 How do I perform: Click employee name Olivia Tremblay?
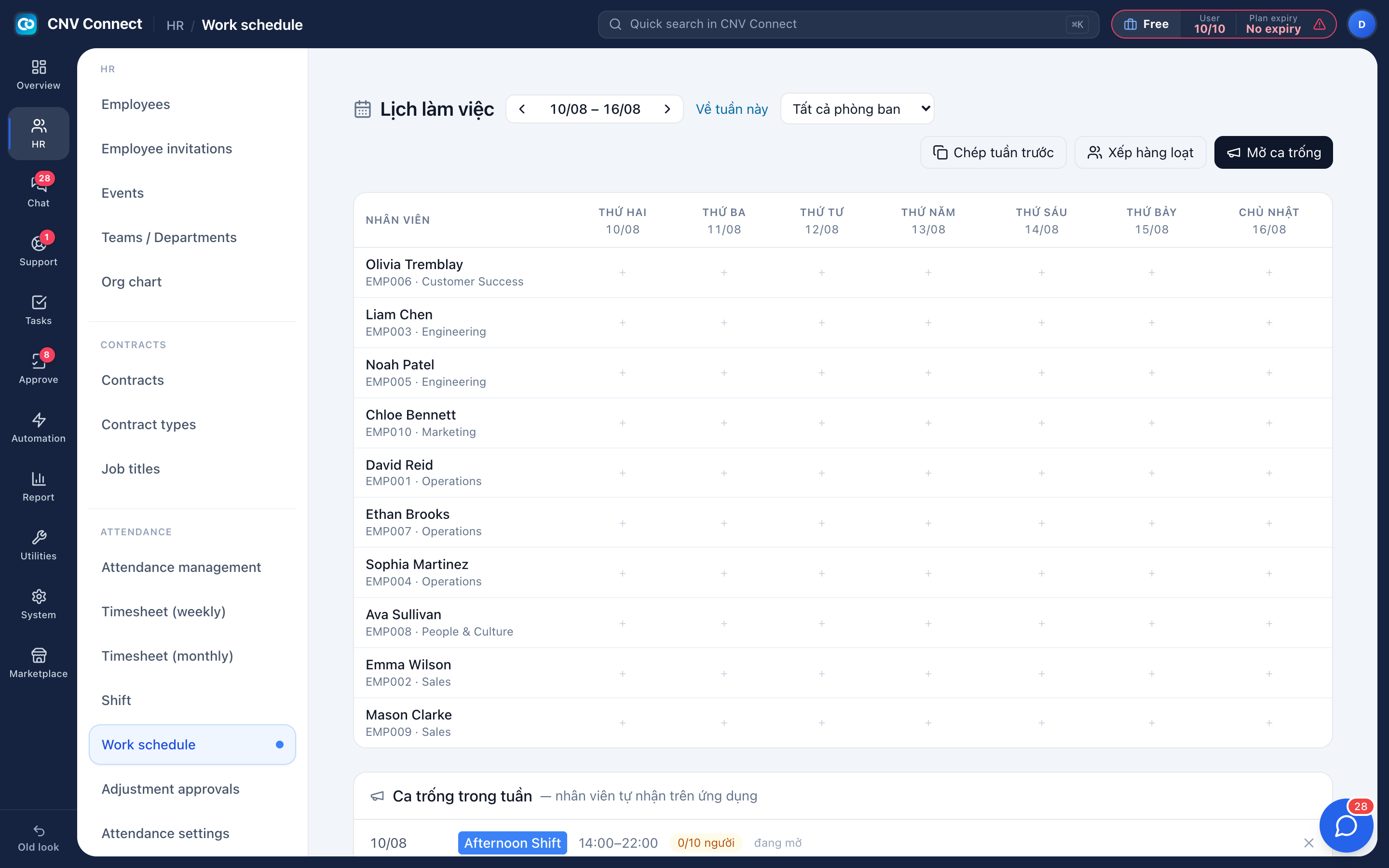pyautogui.click(x=414, y=265)
